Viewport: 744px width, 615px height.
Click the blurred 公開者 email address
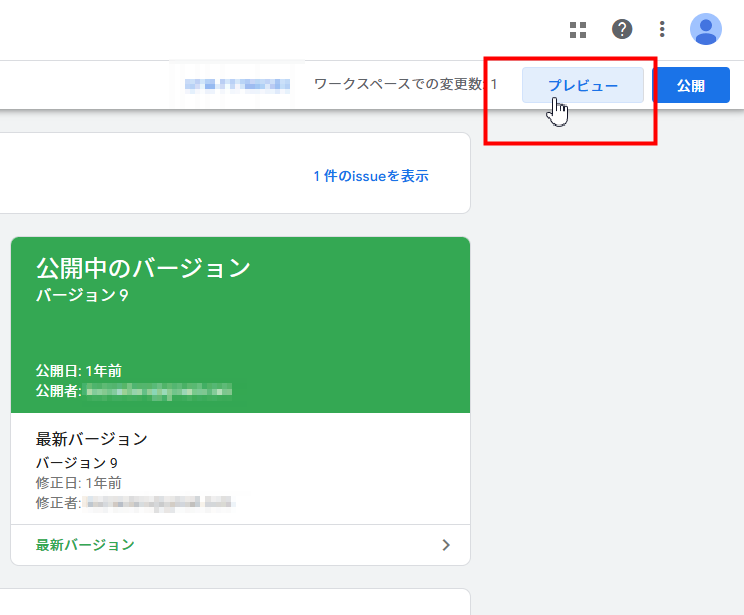pos(158,390)
